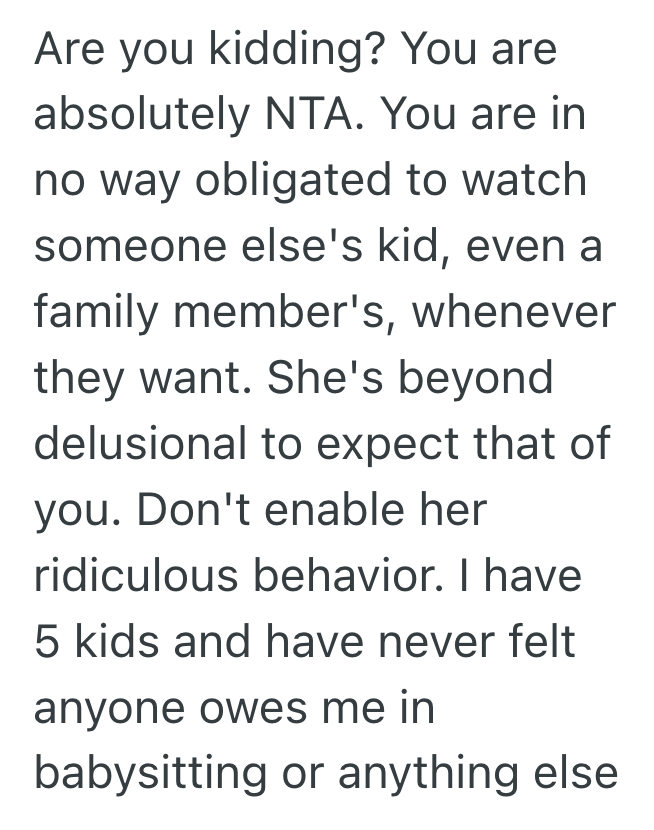Image resolution: width=654 pixels, height=830 pixels.
Task: Click the word "watch"
Action: (x=538, y=181)
